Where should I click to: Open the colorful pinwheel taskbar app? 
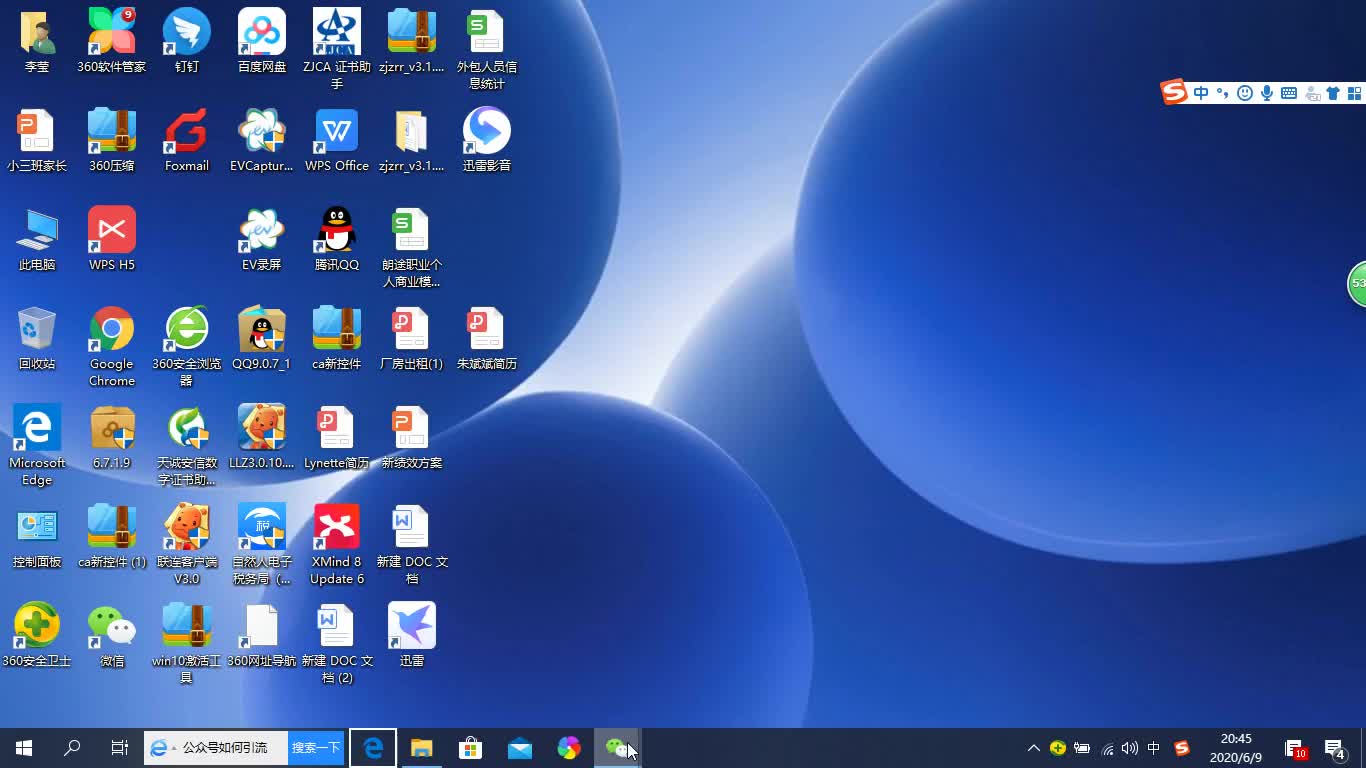569,748
